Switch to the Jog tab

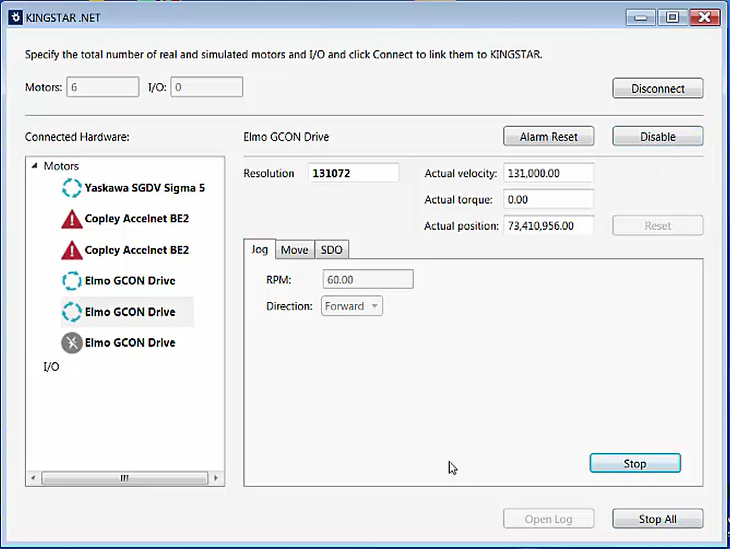tap(259, 250)
